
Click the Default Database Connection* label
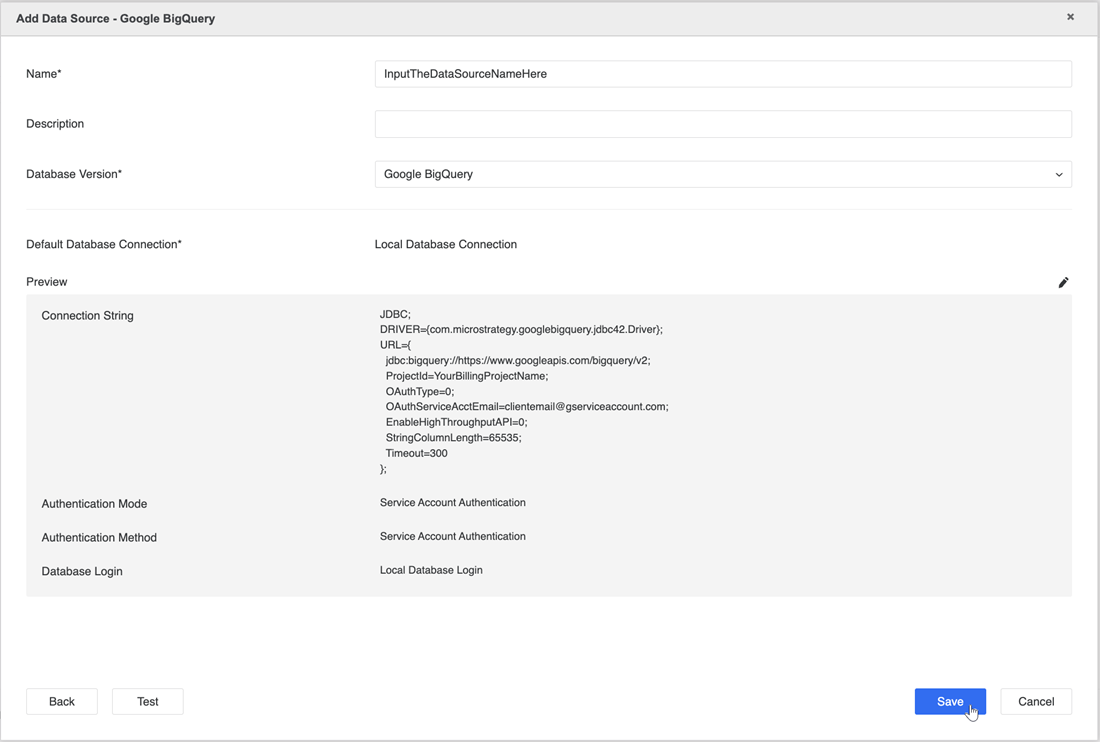pyautogui.click(x=104, y=244)
